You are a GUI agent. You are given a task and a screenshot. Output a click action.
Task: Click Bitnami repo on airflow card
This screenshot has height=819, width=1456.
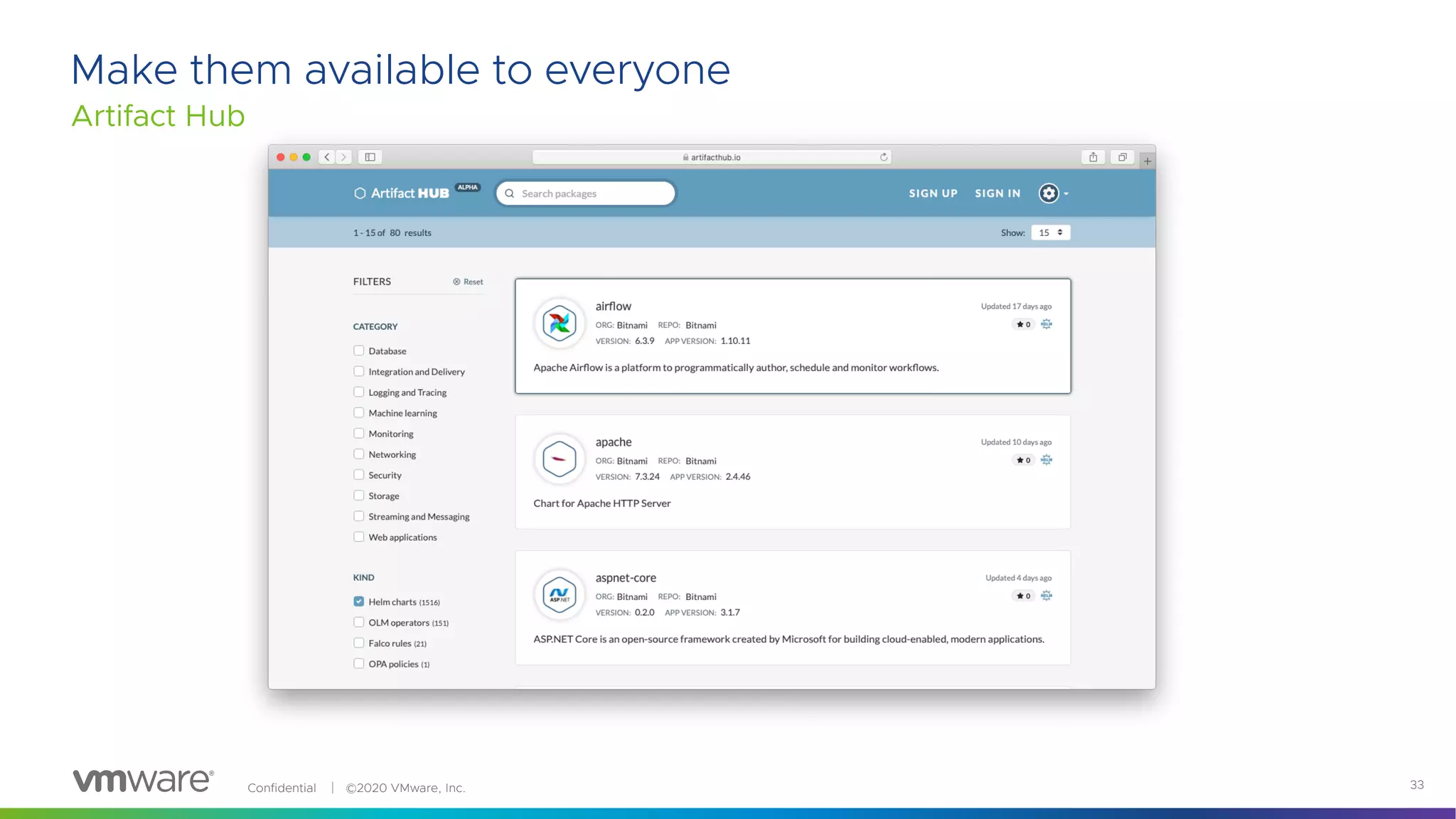[x=701, y=325]
